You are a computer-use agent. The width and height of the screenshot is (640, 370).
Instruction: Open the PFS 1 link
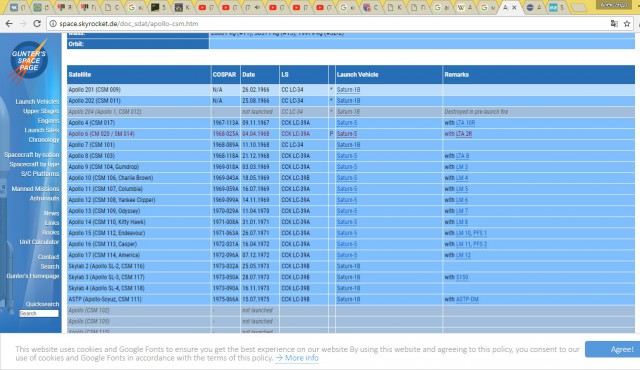(x=480, y=233)
